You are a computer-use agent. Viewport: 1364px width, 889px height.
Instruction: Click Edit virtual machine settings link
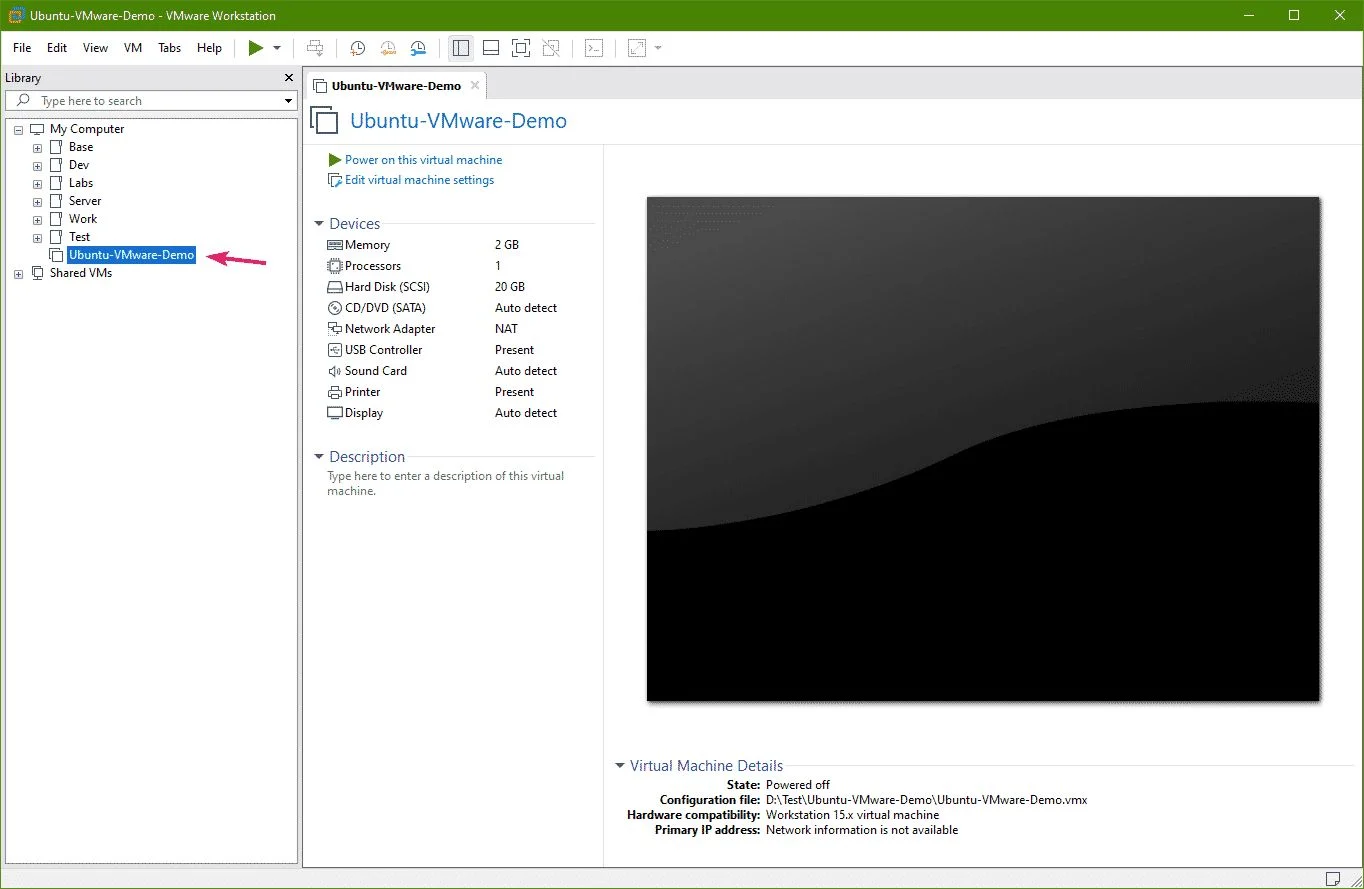point(419,180)
